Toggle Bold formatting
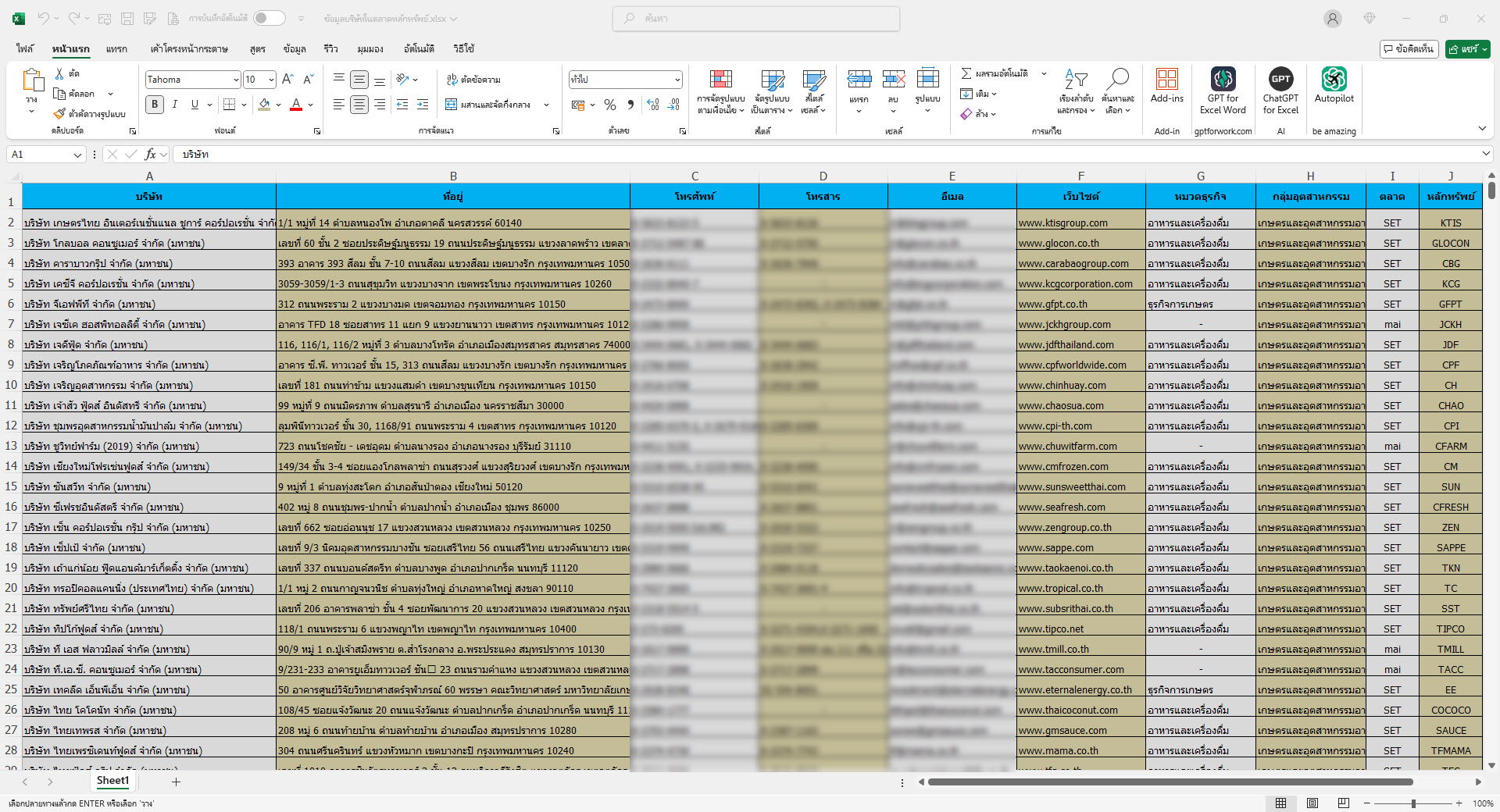The image size is (1500, 812). click(x=155, y=105)
